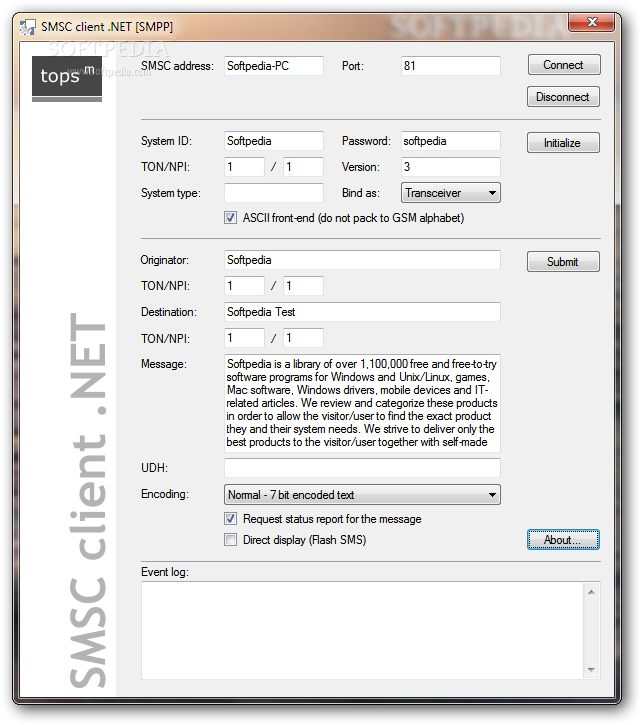Click the Destination field with Softpedia Test
642x725 pixels.
[362, 312]
